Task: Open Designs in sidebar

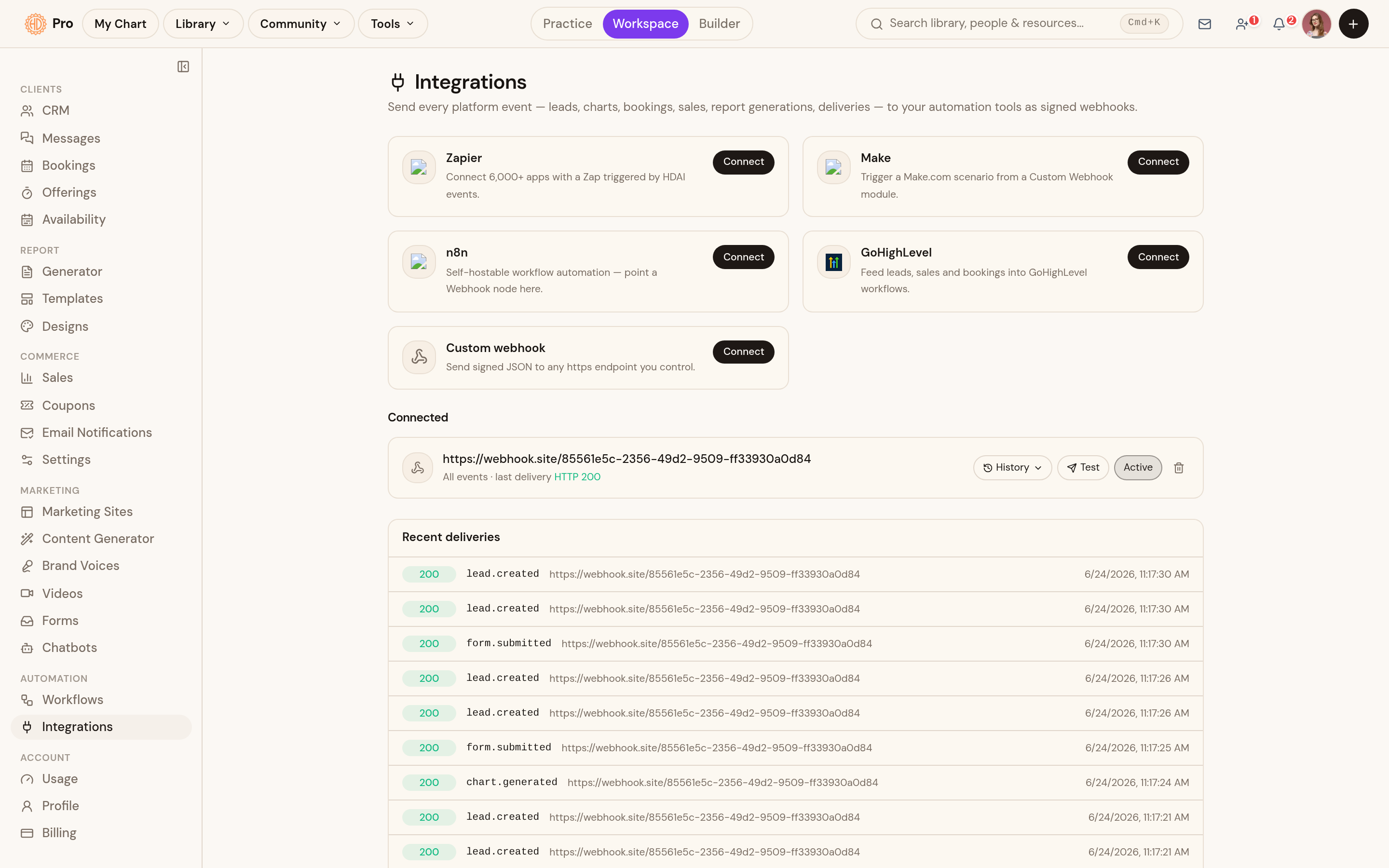Action: point(101,326)
